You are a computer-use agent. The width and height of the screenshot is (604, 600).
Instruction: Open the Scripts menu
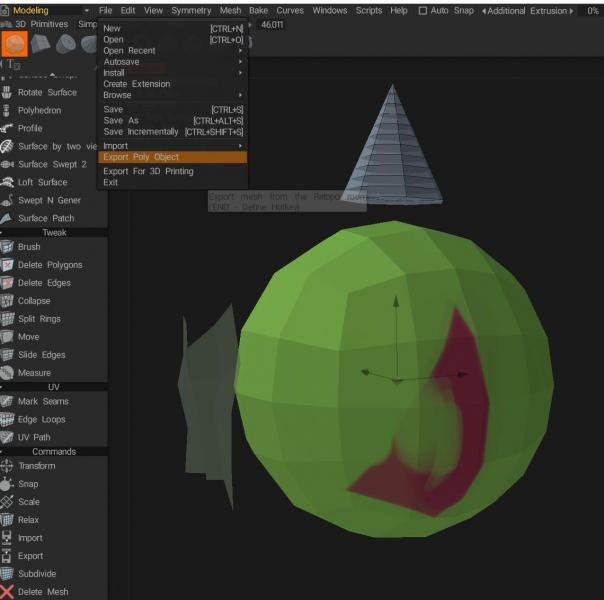click(369, 10)
